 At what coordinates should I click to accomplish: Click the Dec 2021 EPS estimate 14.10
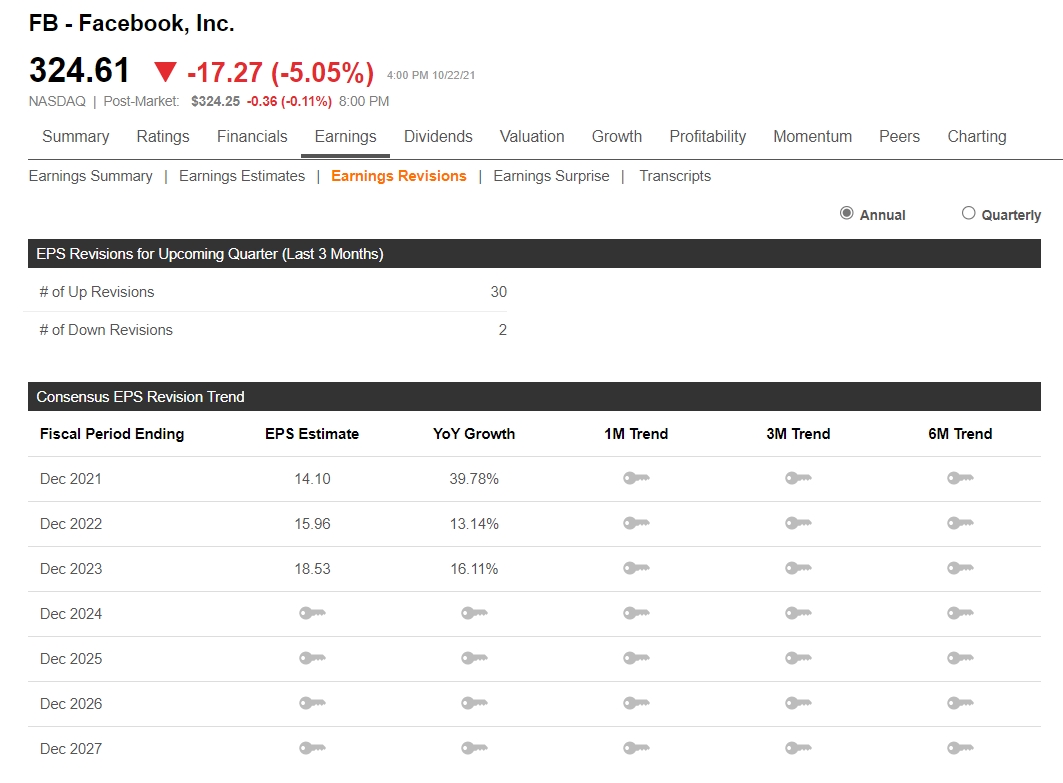[x=312, y=479]
